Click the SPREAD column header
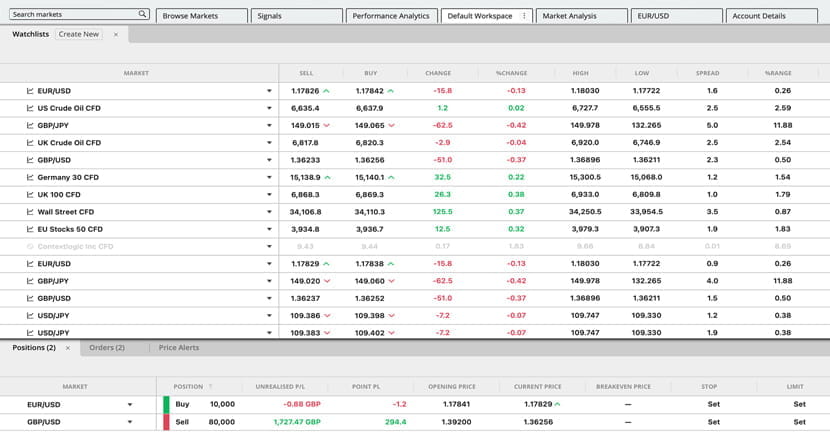The image size is (830, 435). click(x=708, y=73)
